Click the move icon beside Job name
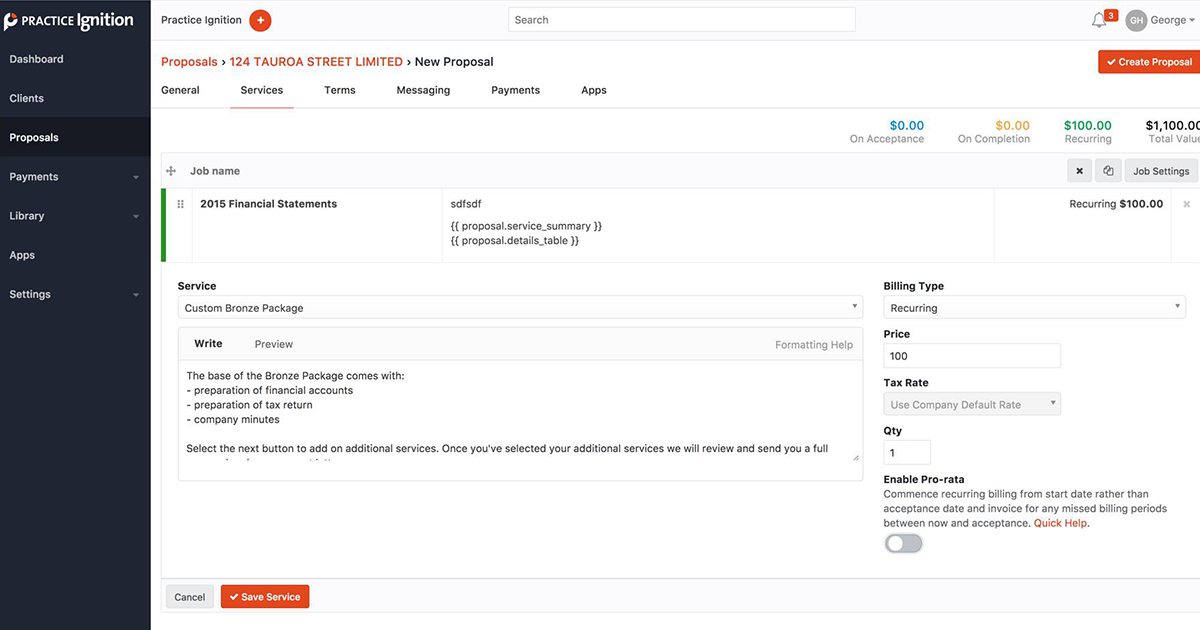The height and width of the screenshot is (630, 1200). pyautogui.click(x=171, y=171)
